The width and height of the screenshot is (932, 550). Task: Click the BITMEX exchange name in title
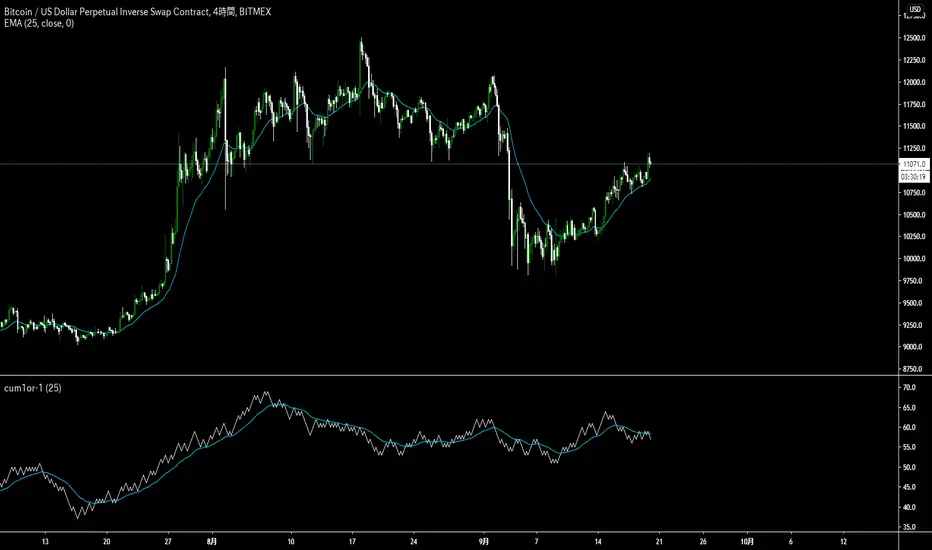(x=255, y=12)
